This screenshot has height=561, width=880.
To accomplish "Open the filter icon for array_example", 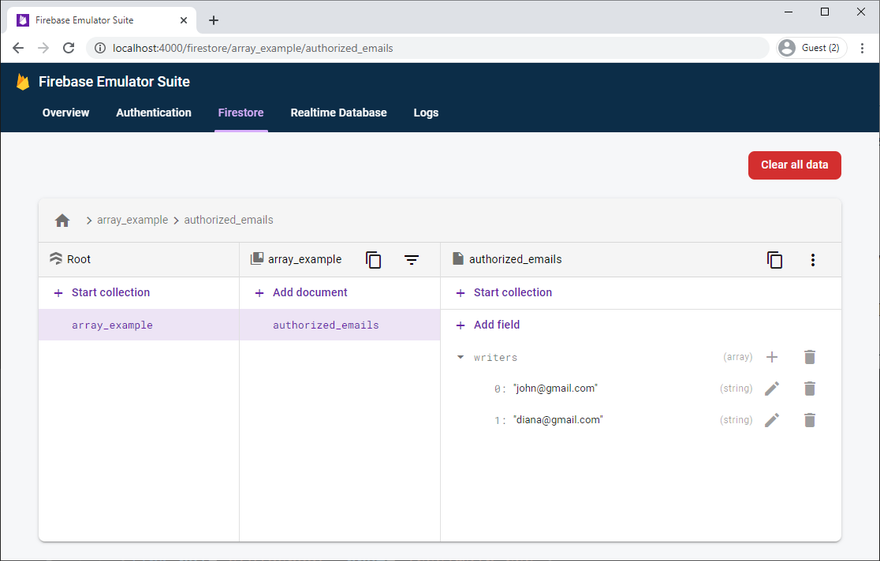I will tap(411, 260).
